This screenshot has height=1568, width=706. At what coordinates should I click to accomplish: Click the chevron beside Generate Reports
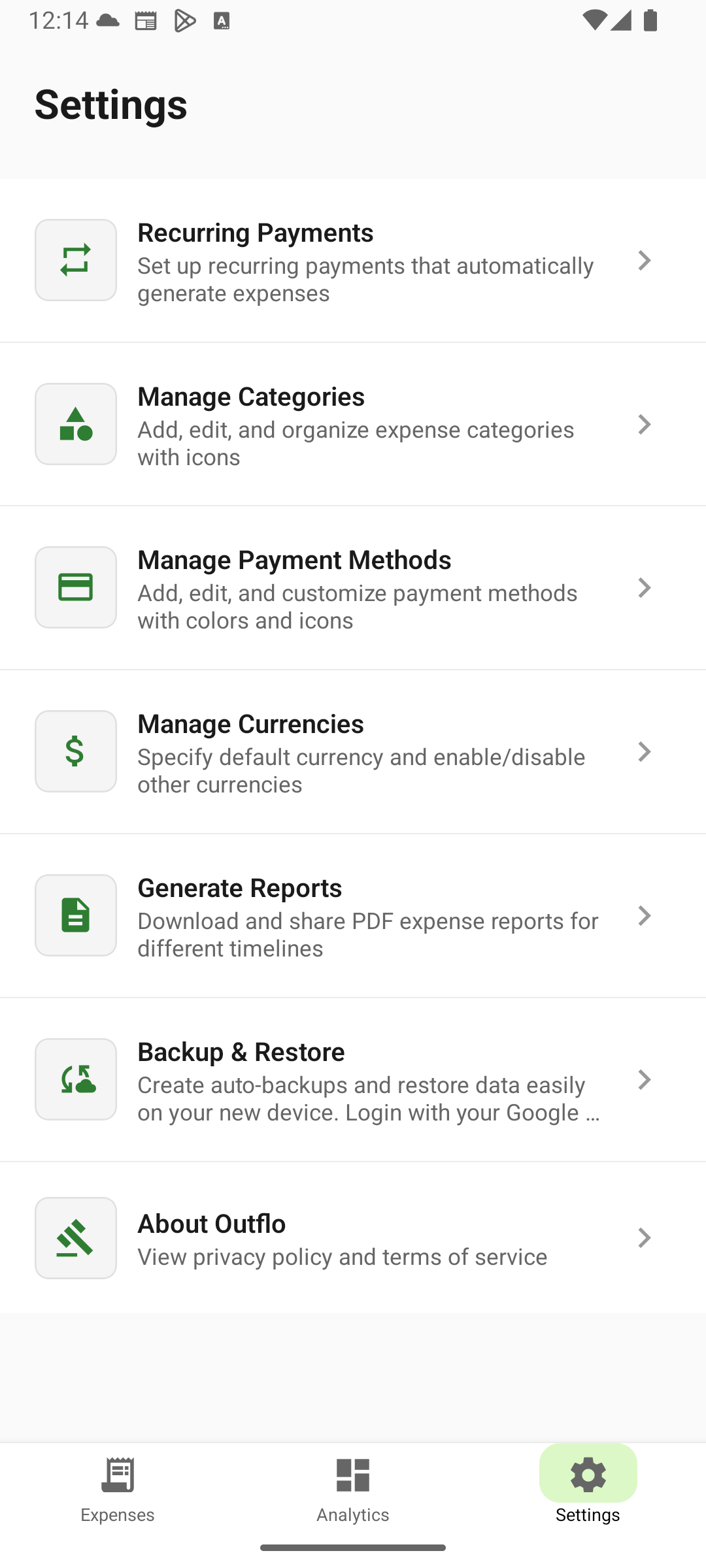point(645,916)
